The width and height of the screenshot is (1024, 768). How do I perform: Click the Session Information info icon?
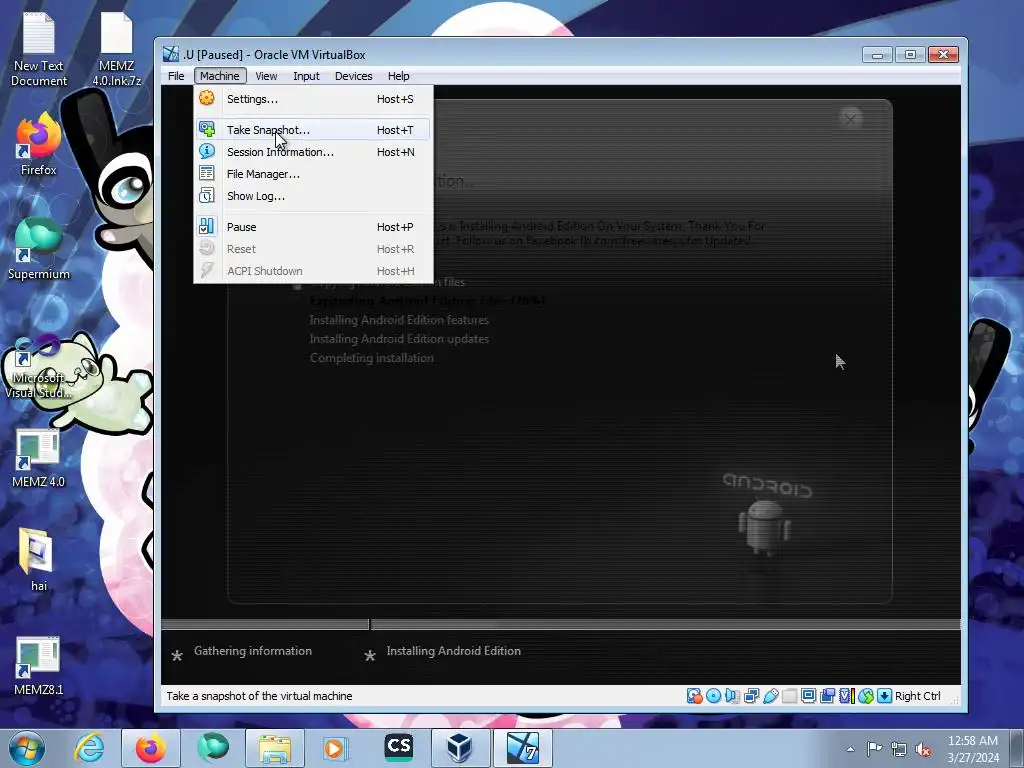click(x=207, y=152)
